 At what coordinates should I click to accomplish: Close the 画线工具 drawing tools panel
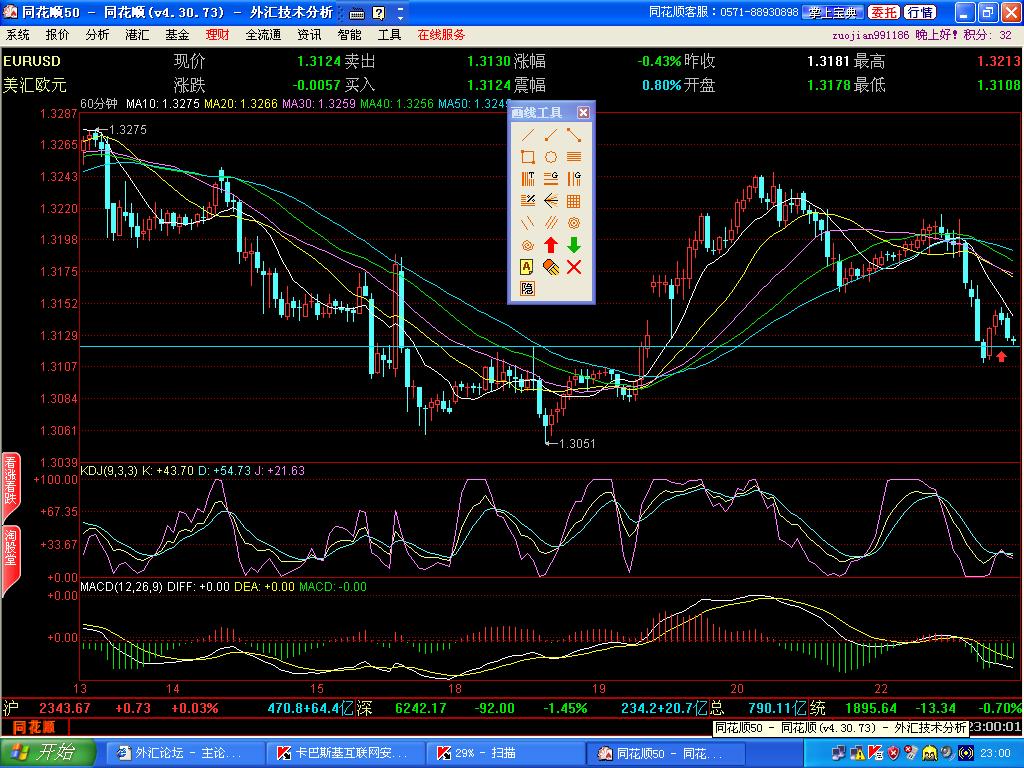[583, 112]
